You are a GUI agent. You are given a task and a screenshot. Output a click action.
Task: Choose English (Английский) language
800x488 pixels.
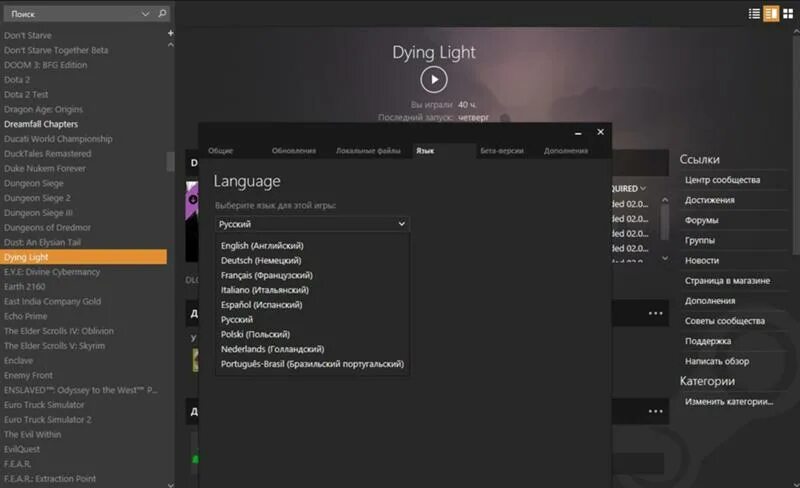pyautogui.click(x=262, y=246)
